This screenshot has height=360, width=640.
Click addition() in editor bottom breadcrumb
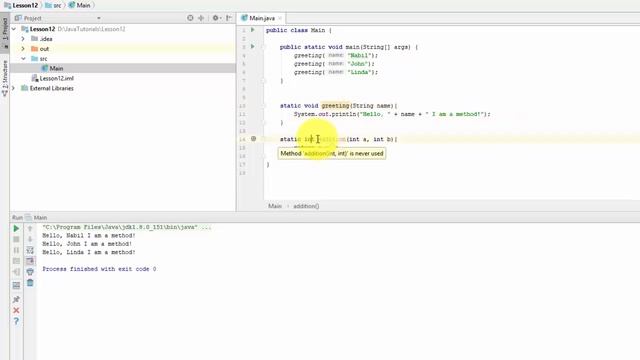(306, 206)
